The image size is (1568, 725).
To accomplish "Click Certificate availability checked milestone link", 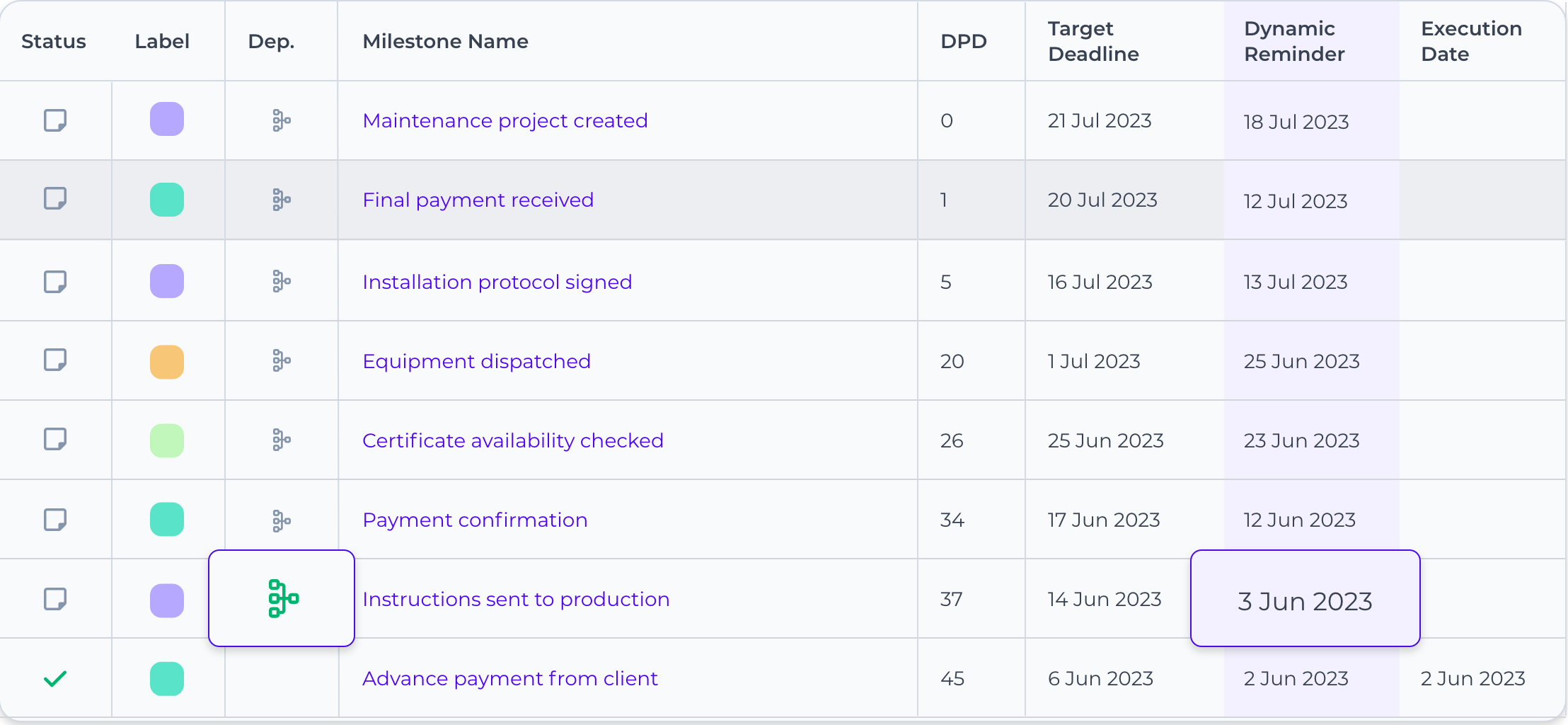I will [x=512, y=440].
